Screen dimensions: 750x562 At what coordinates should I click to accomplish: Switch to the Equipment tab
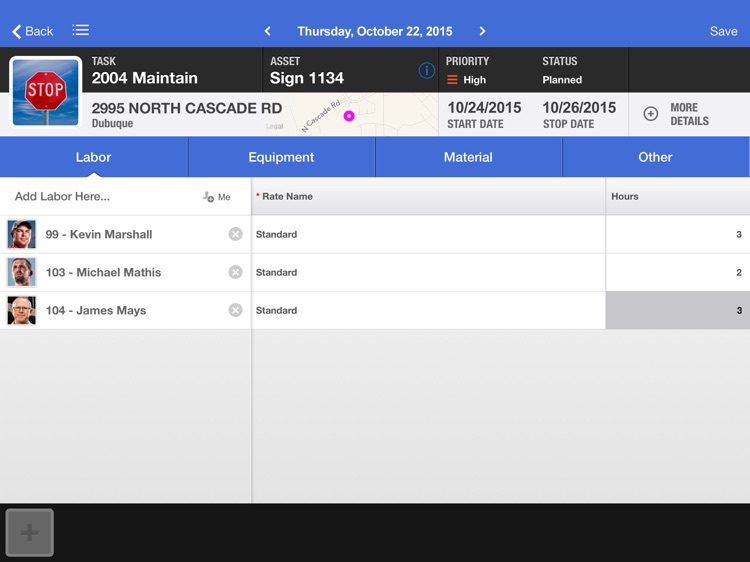tap(281, 157)
